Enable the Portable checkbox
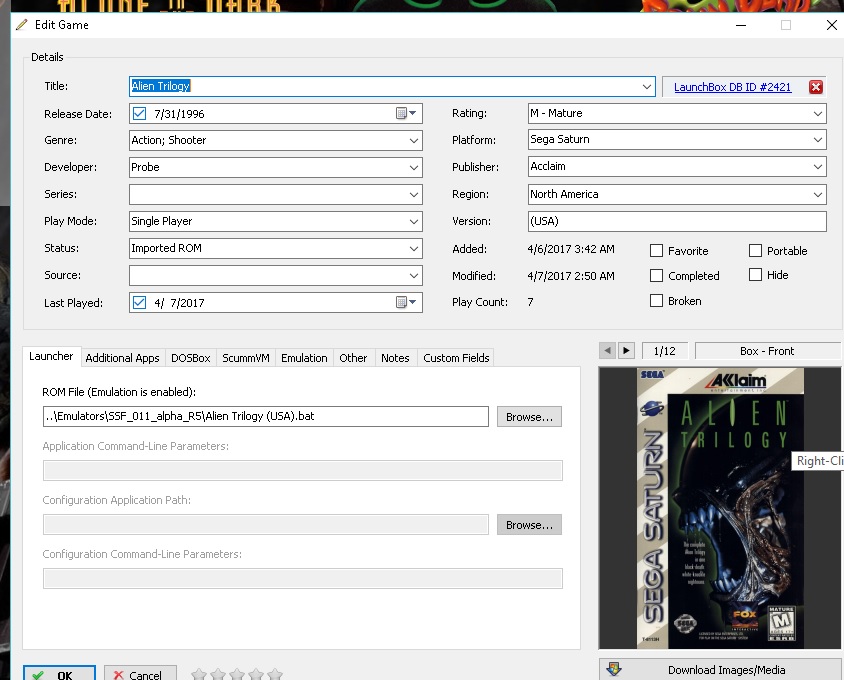The image size is (844, 680). 755,250
